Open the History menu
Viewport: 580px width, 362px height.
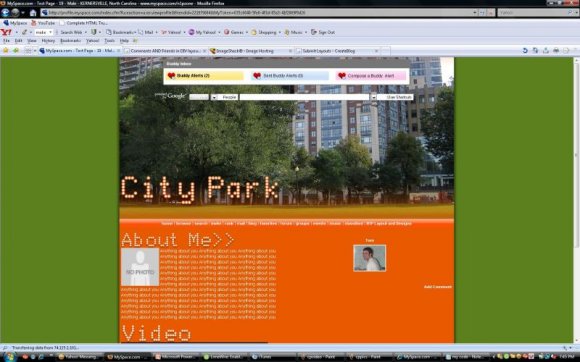(48, 41)
